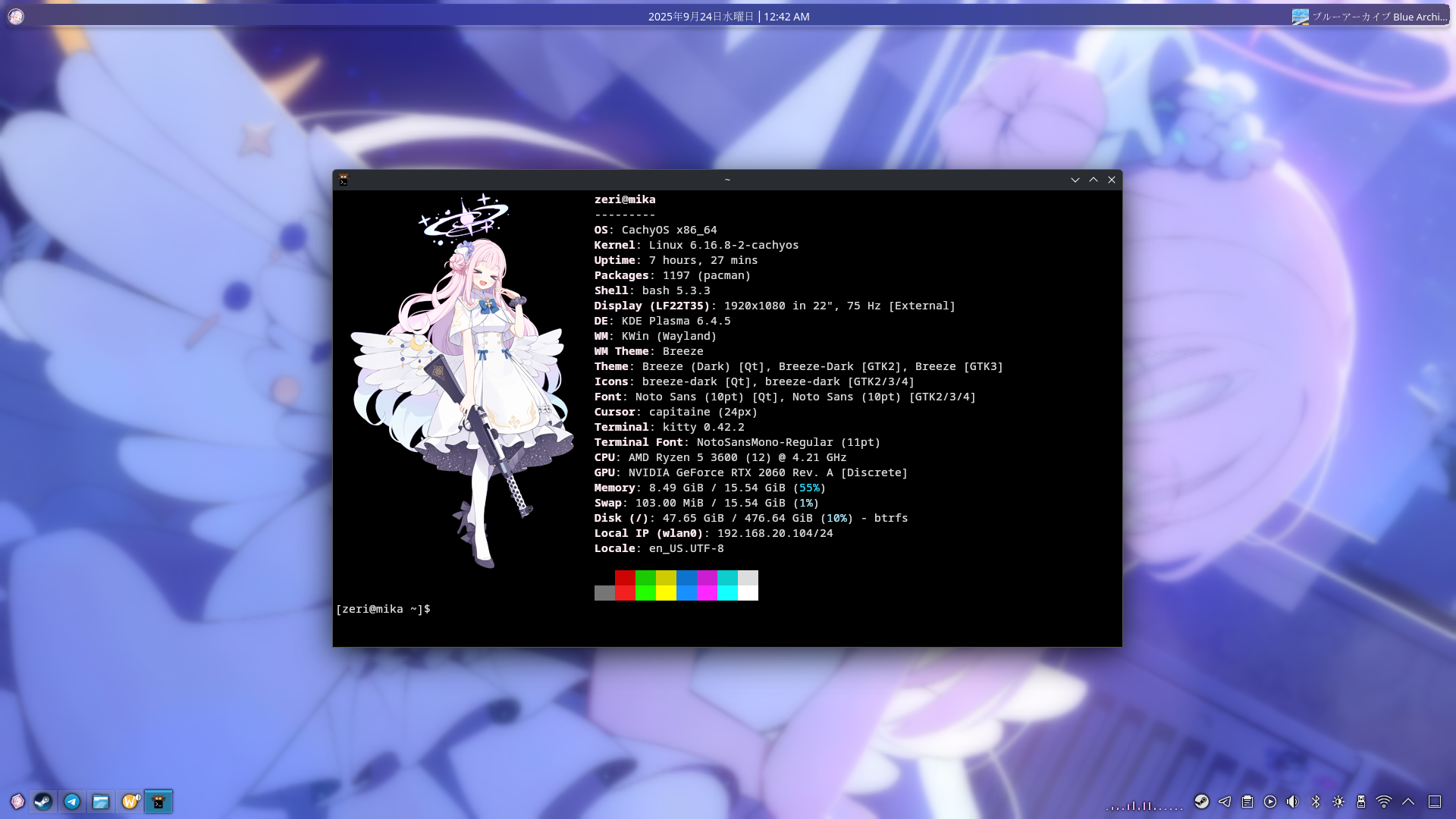Select the kitty terminal taskbar entry
The width and height of the screenshot is (1456, 819).
(x=158, y=802)
